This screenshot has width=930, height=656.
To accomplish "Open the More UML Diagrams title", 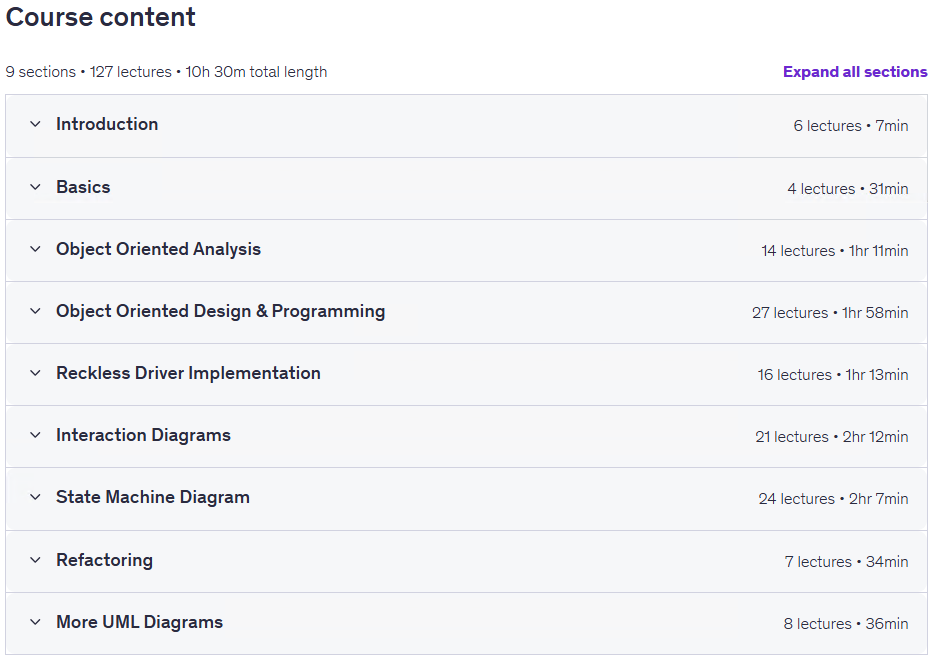I will coord(139,622).
